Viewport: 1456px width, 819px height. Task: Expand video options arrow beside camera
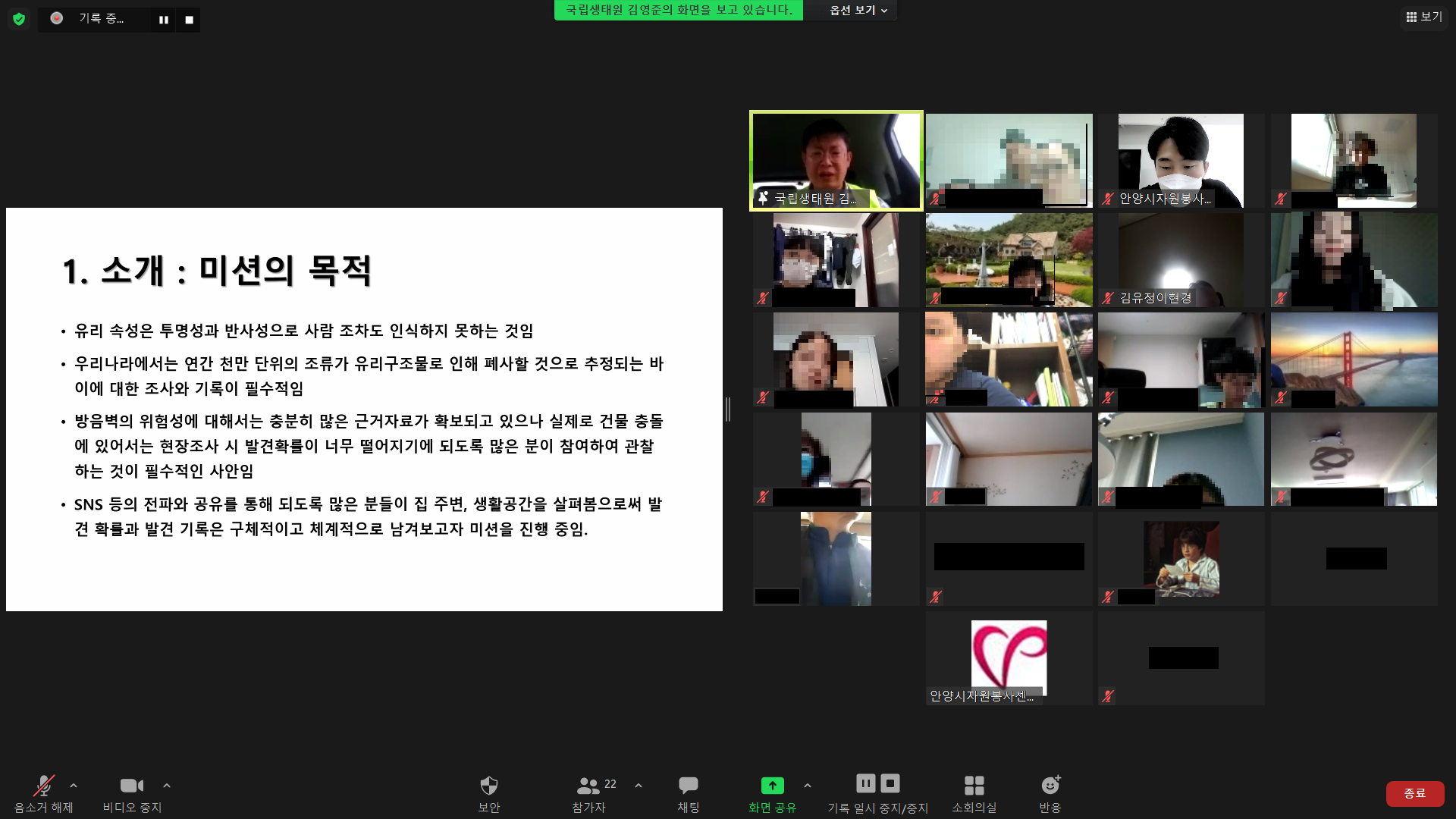coord(167,786)
